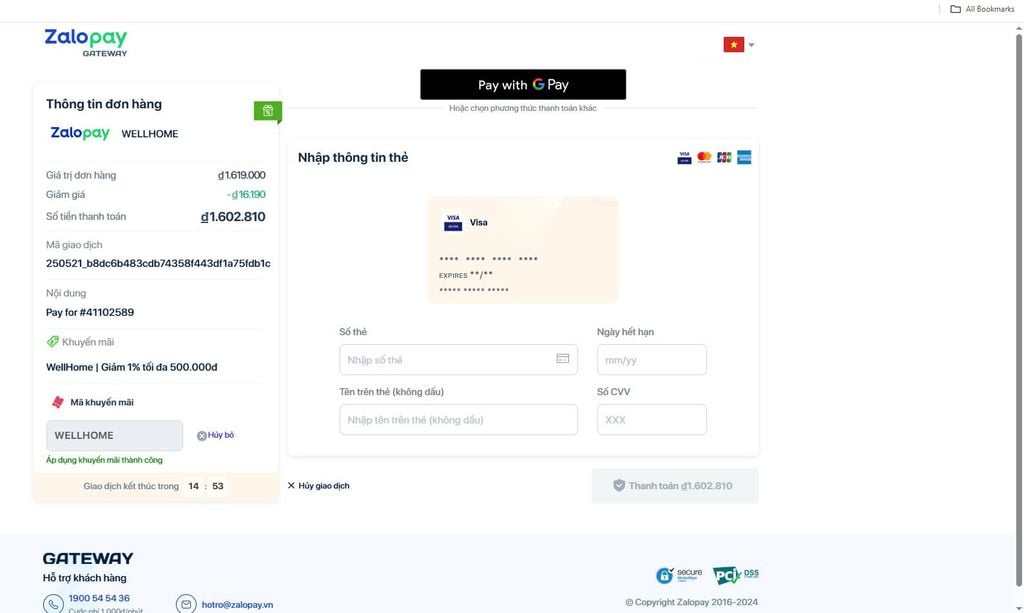
Task: Click the total amount ₫1.602.810 in order info
Action: click(x=233, y=217)
